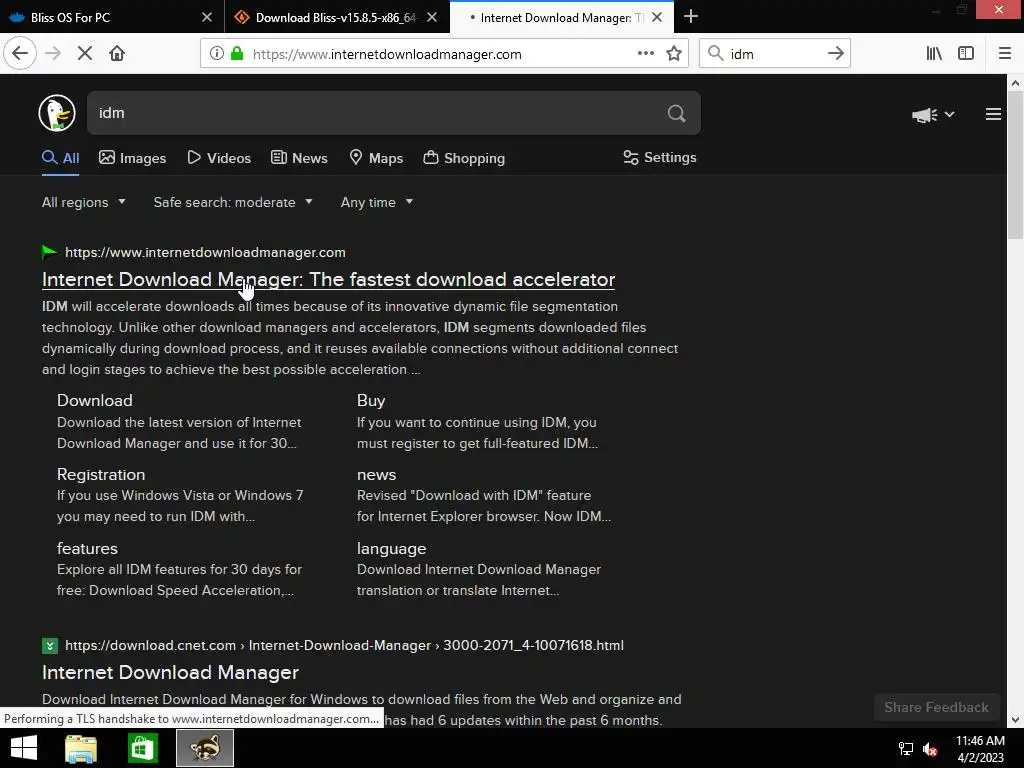Click the DuckDuckGo search magnifier button

[x=677, y=114]
